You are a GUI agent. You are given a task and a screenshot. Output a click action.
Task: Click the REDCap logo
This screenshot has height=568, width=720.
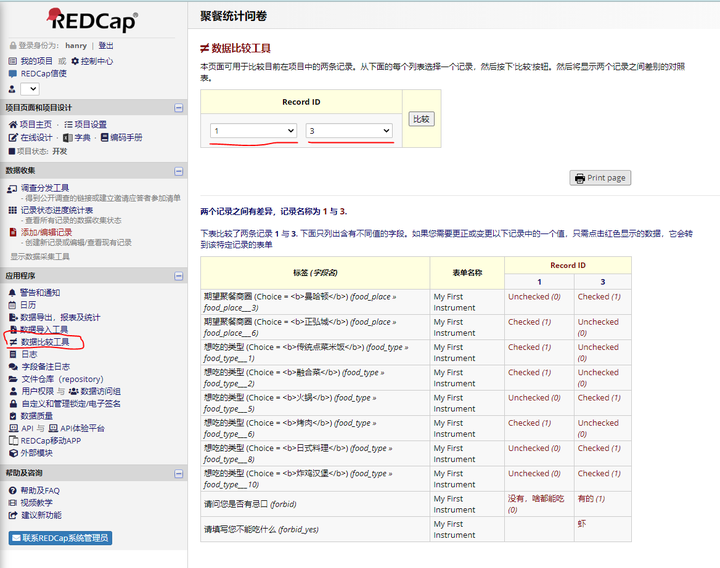pos(92,20)
